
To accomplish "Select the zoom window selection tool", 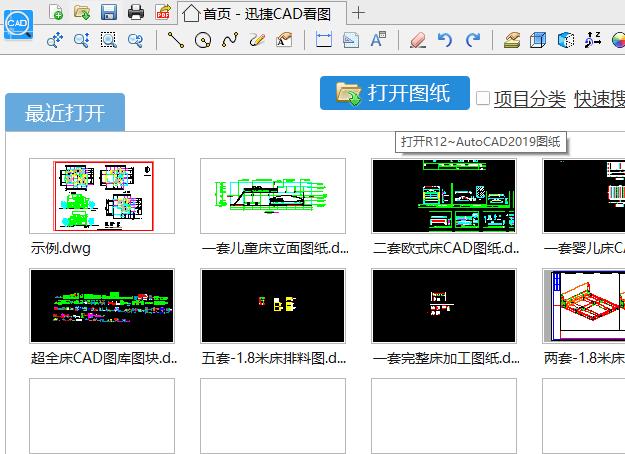I will pos(108,40).
